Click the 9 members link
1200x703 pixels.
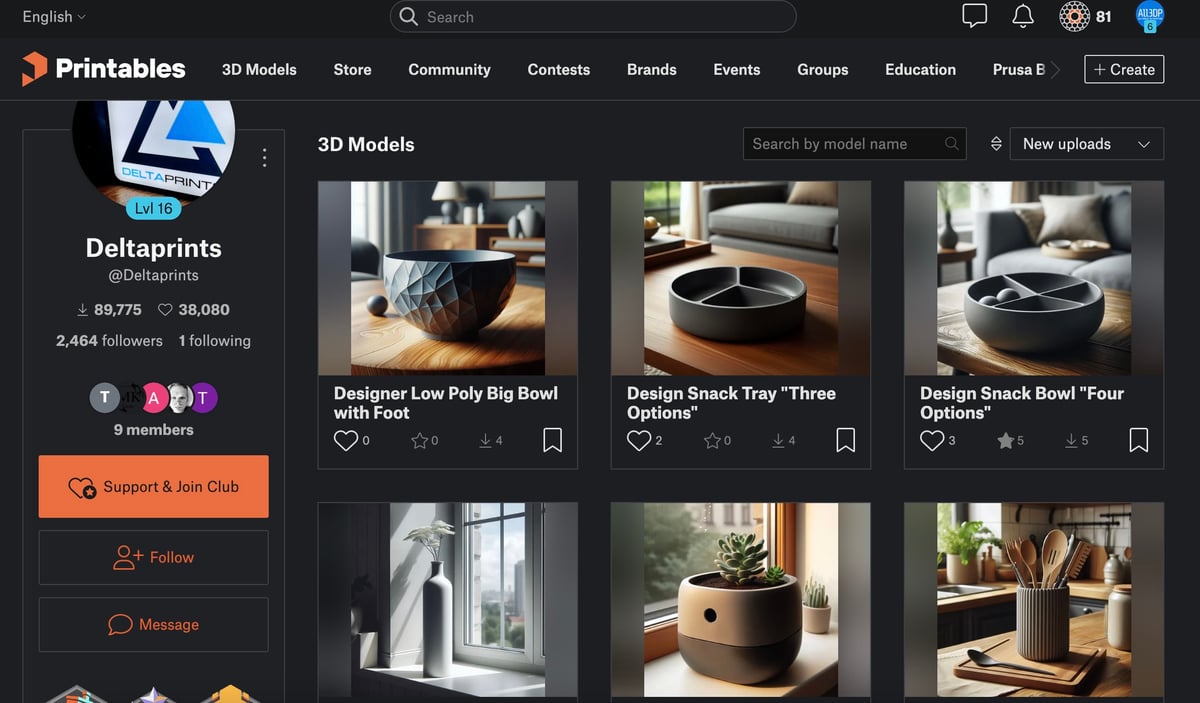pos(153,430)
